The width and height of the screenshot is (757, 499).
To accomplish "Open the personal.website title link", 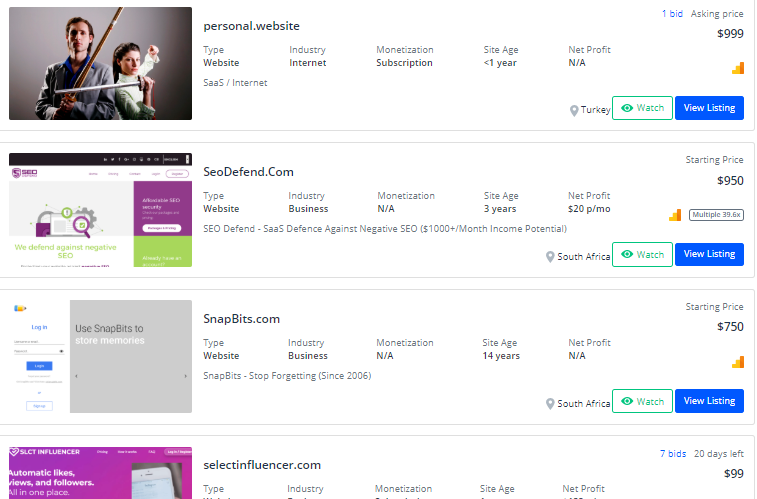I will [x=252, y=26].
